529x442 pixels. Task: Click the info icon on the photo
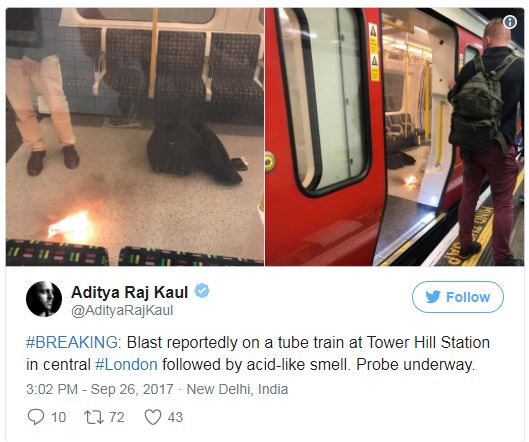[x=509, y=22]
